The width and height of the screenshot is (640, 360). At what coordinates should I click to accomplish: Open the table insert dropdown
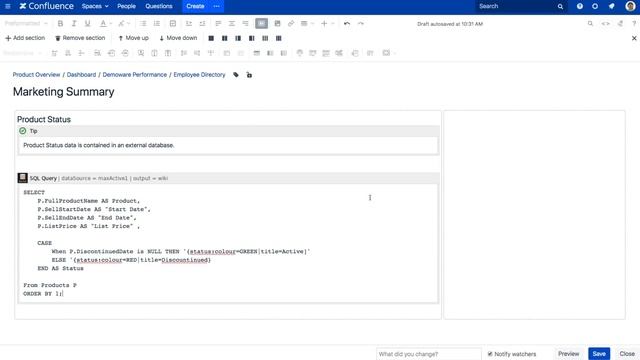(307, 24)
